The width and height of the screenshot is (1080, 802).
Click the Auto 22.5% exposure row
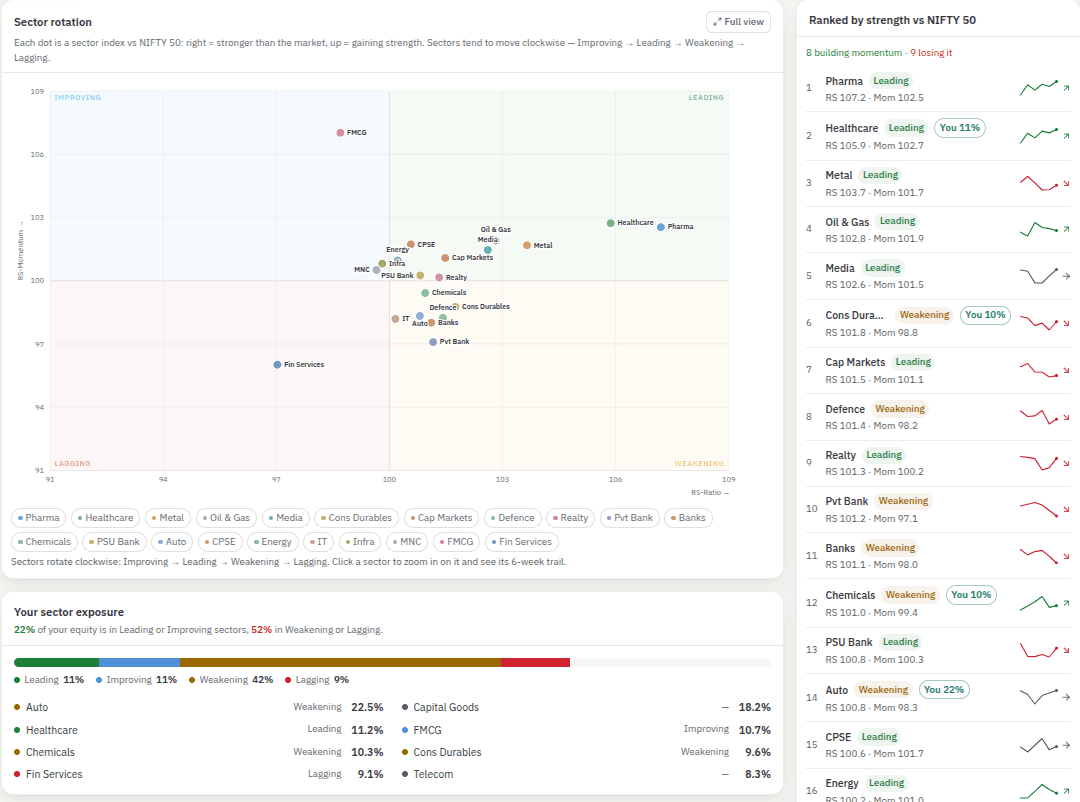coord(198,708)
